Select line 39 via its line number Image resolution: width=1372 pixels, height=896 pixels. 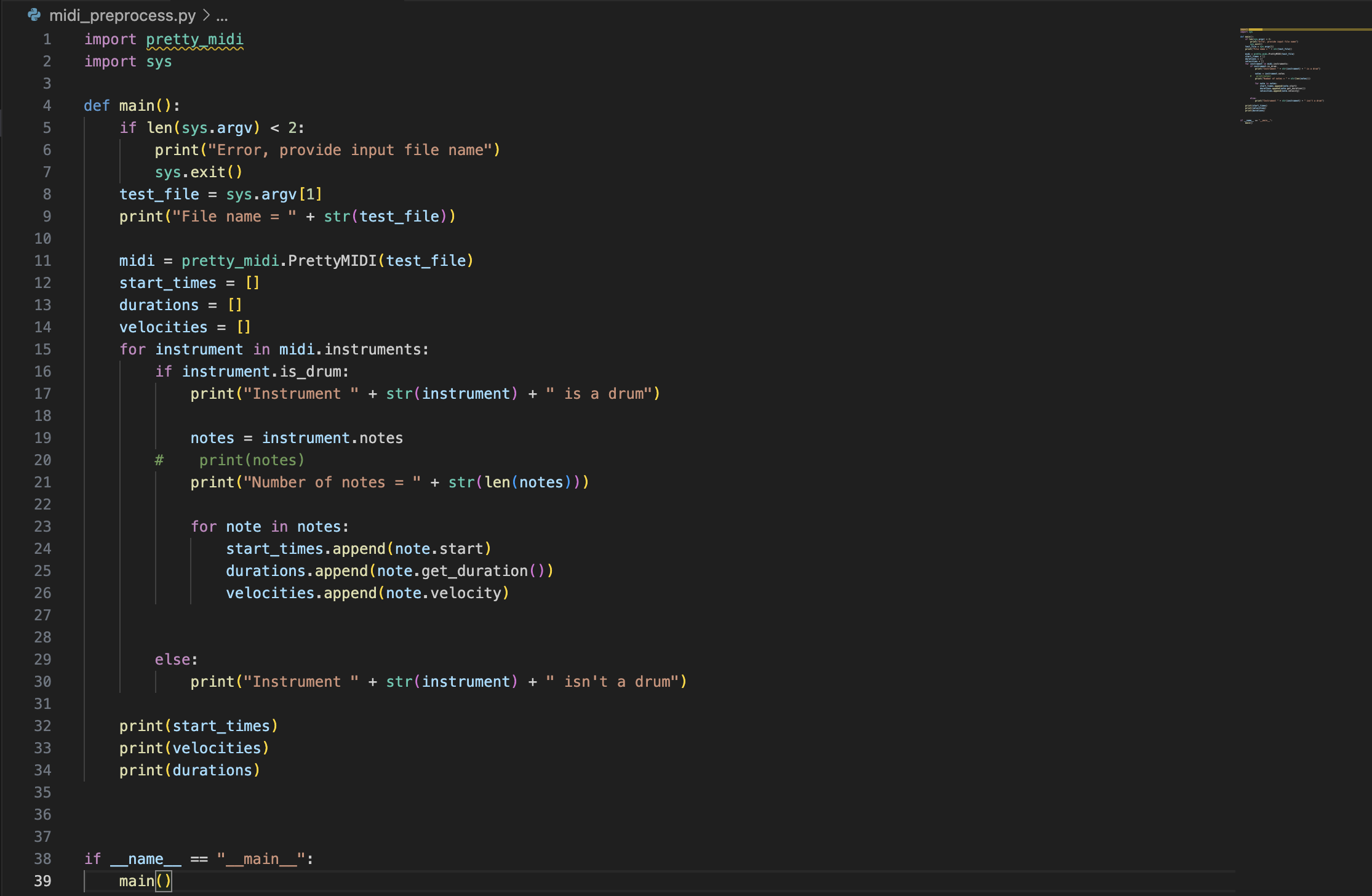point(42,881)
